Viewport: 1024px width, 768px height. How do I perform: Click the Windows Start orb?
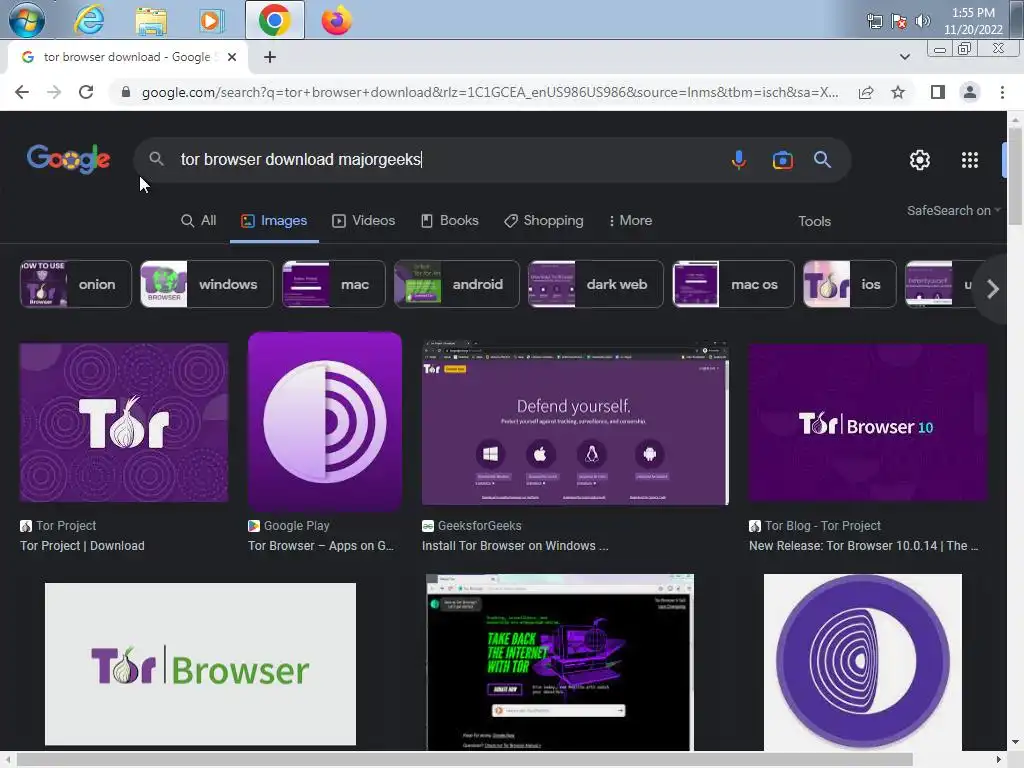tap(27, 20)
